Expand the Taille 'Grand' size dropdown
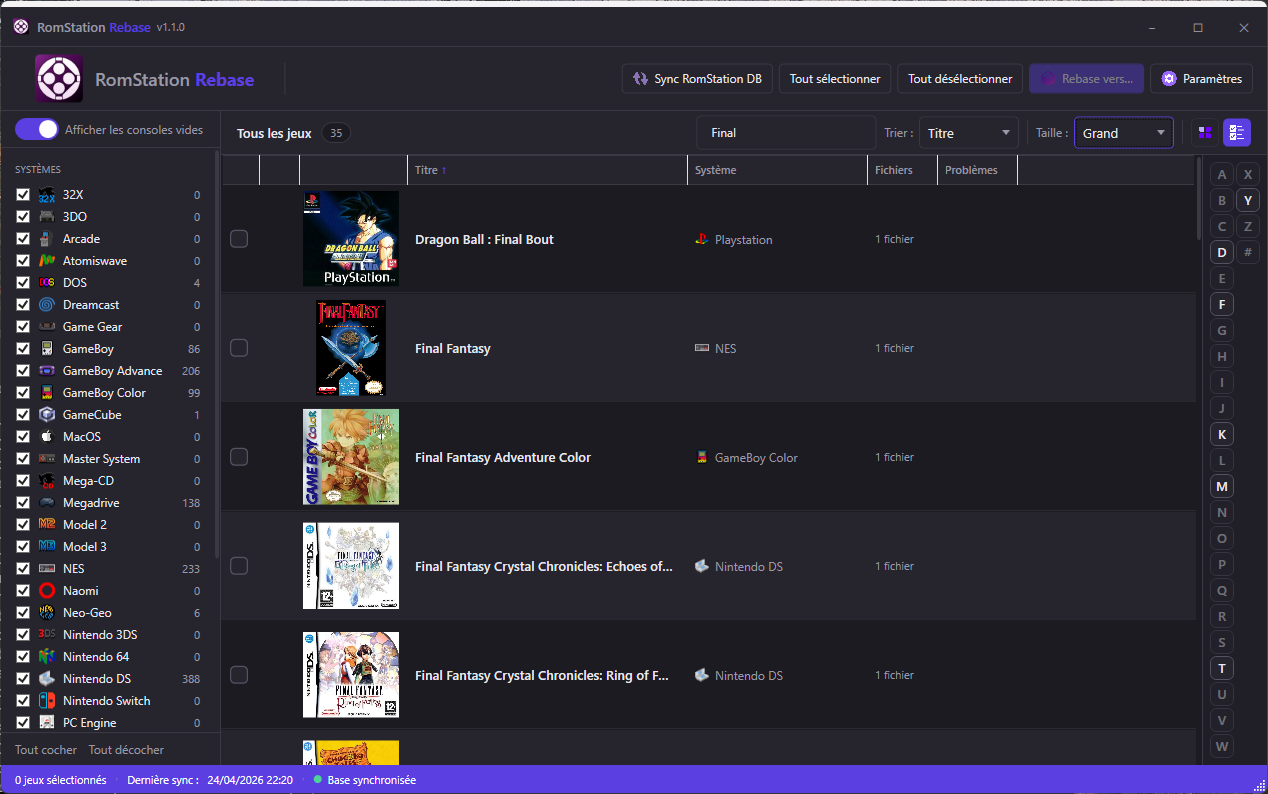 click(x=1123, y=133)
